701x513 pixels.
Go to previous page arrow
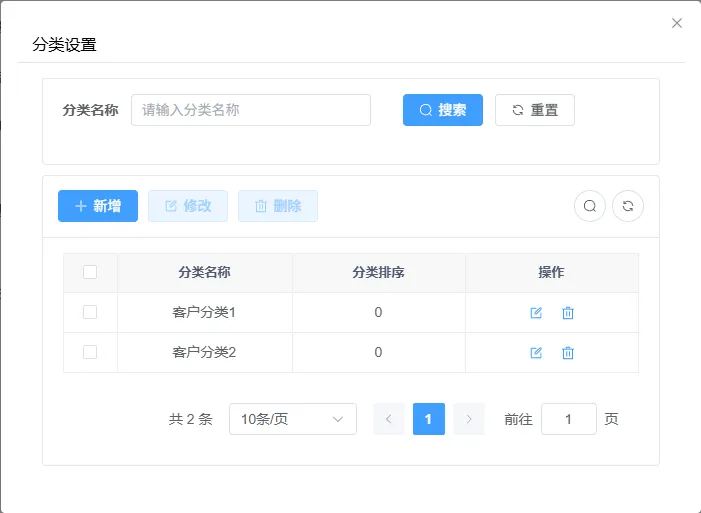coord(389,419)
